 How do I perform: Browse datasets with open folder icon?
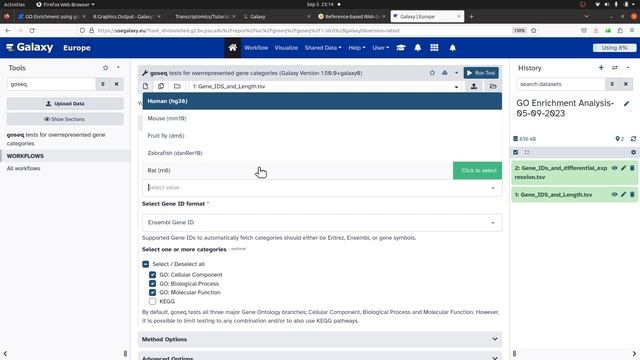493,86
